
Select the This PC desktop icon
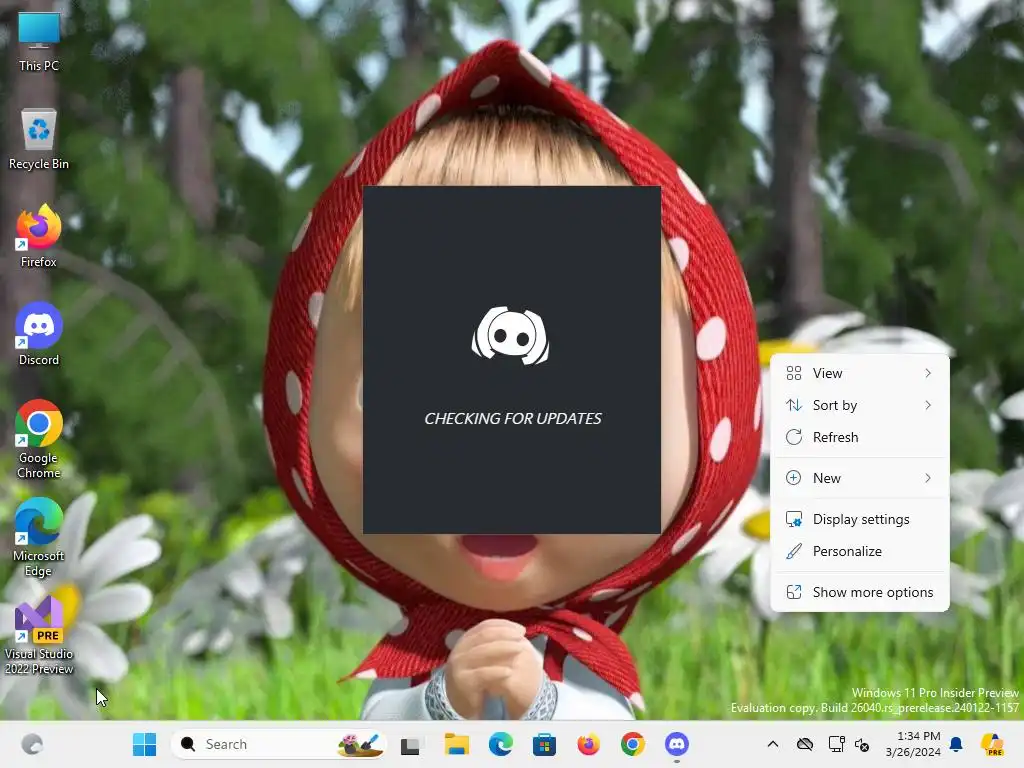click(39, 41)
